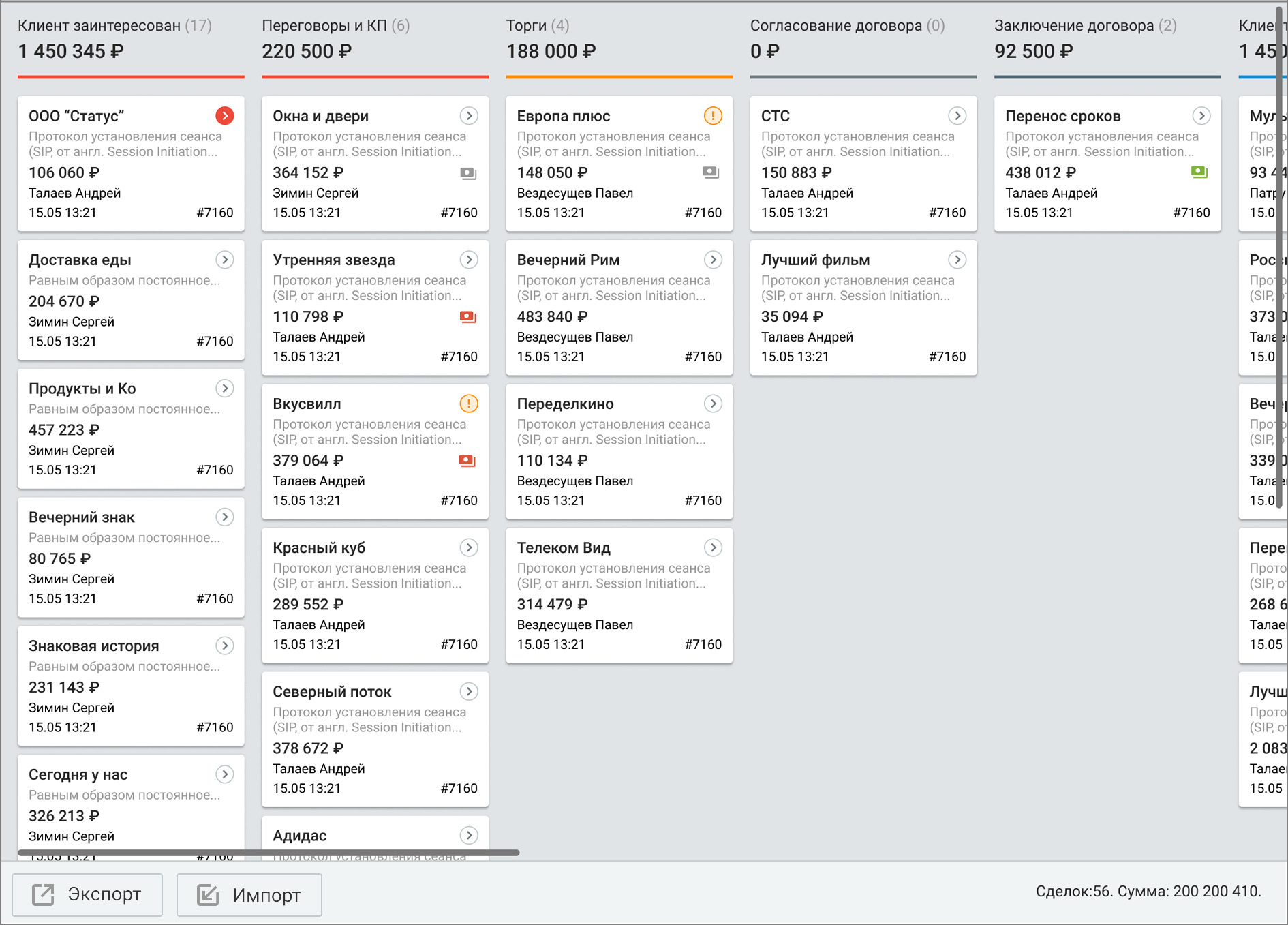Click the arrow icon on Утренняя звезда card

click(x=469, y=260)
